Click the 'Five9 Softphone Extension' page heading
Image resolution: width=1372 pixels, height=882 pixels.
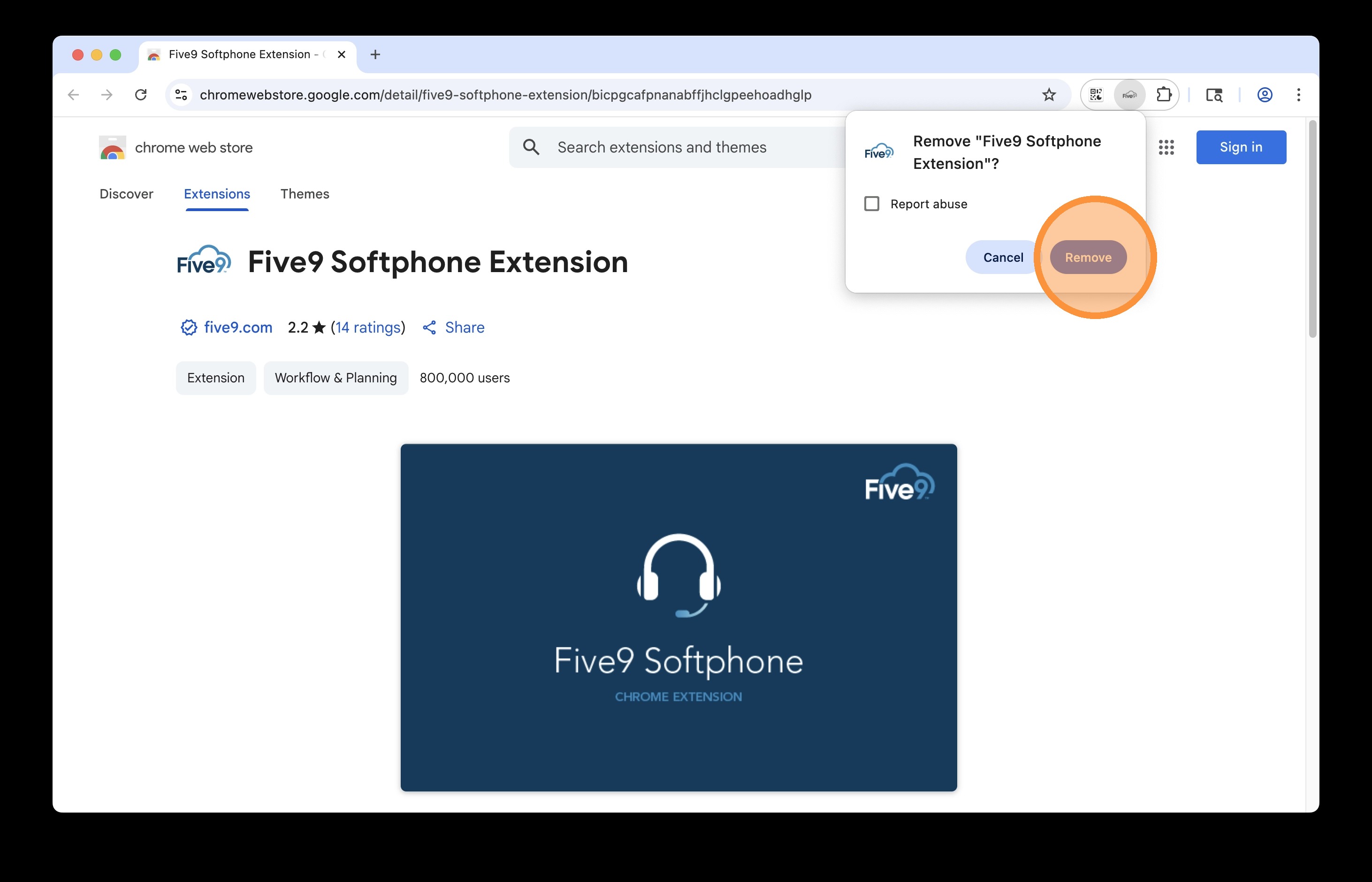point(438,262)
